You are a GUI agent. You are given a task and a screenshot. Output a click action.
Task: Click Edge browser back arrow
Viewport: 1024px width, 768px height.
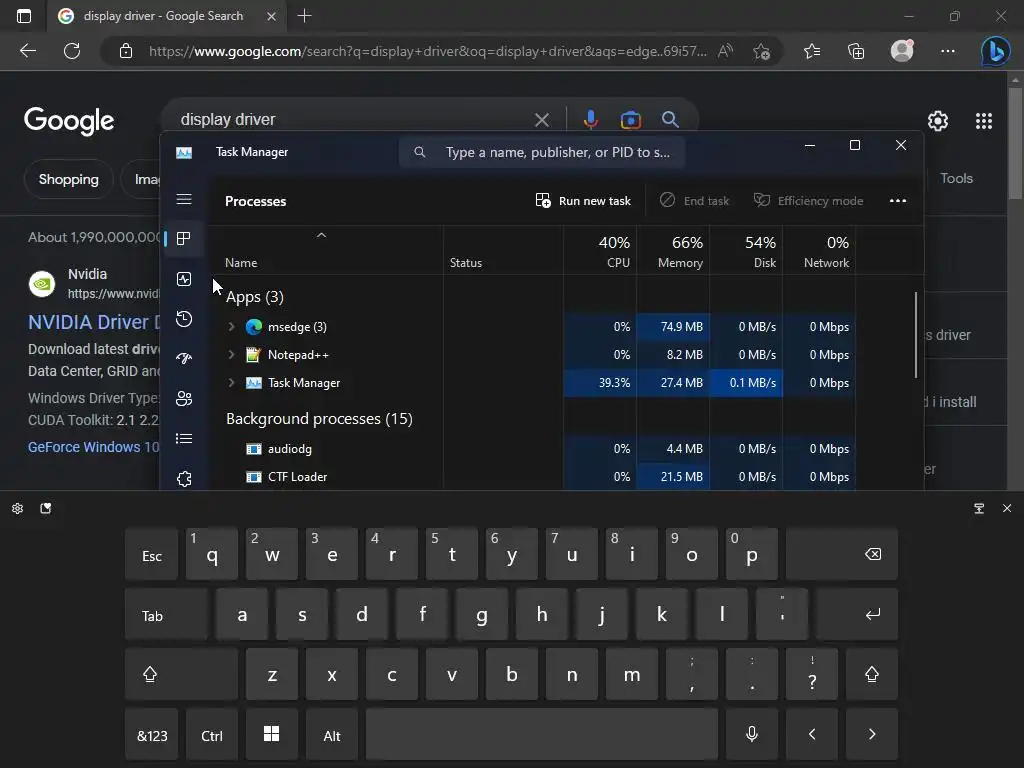point(28,51)
